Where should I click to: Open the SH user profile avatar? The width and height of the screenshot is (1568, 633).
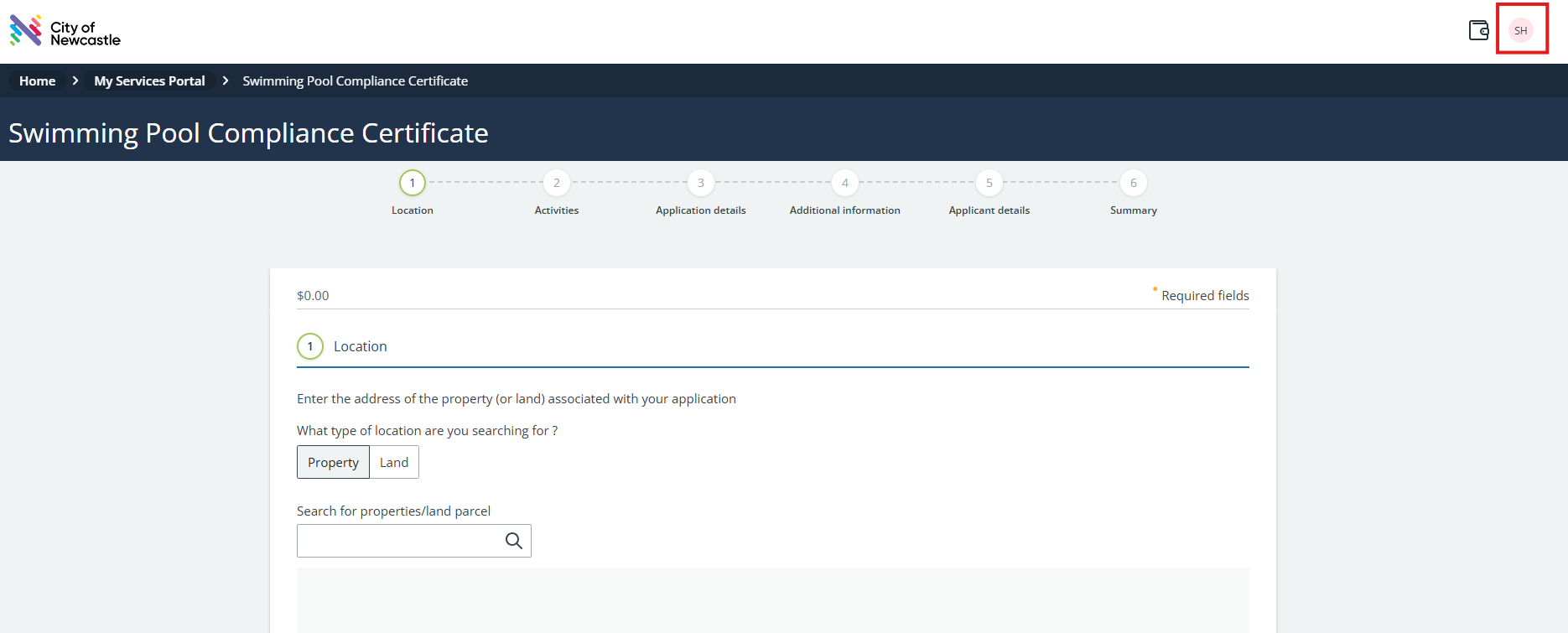point(1520,31)
